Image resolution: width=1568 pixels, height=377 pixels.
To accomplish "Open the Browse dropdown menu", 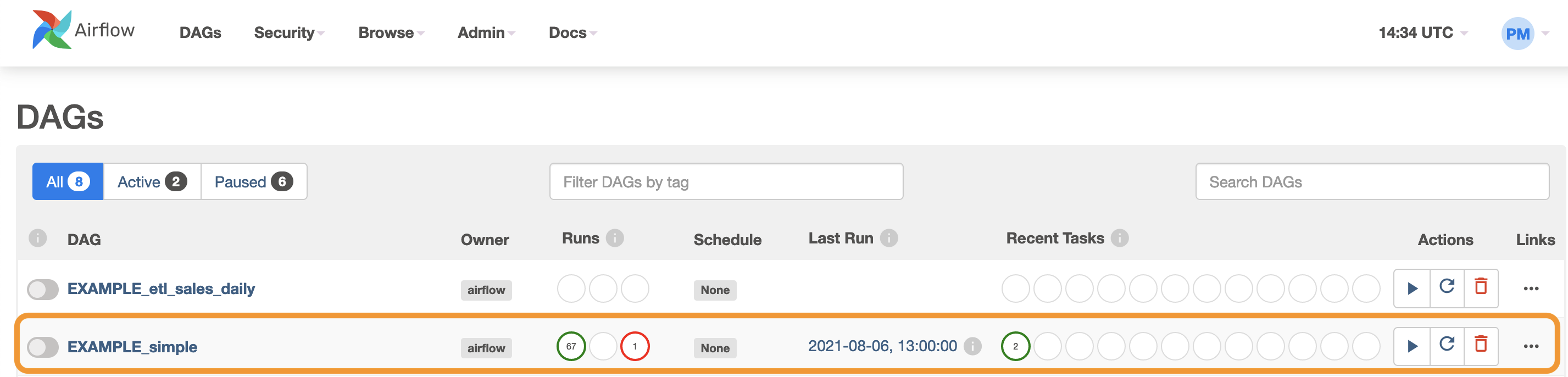I will [391, 33].
